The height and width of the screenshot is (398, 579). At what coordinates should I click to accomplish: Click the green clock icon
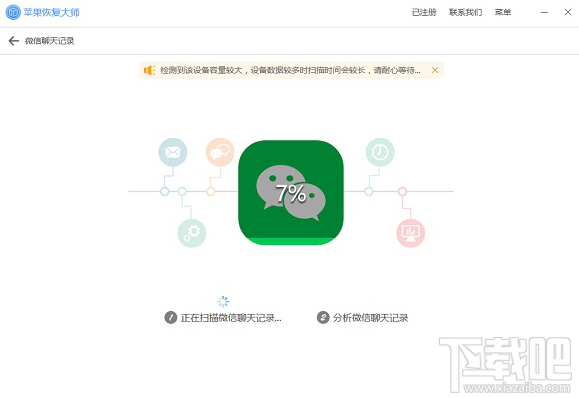pos(380,152)
